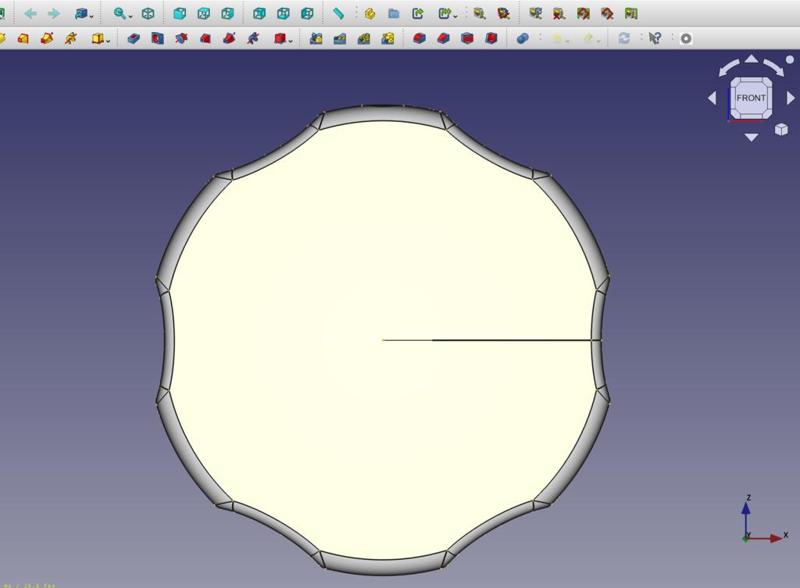Switch to front view cube icon
The image size is (800, 588).
pyautogui.click(x=180, y=13)
